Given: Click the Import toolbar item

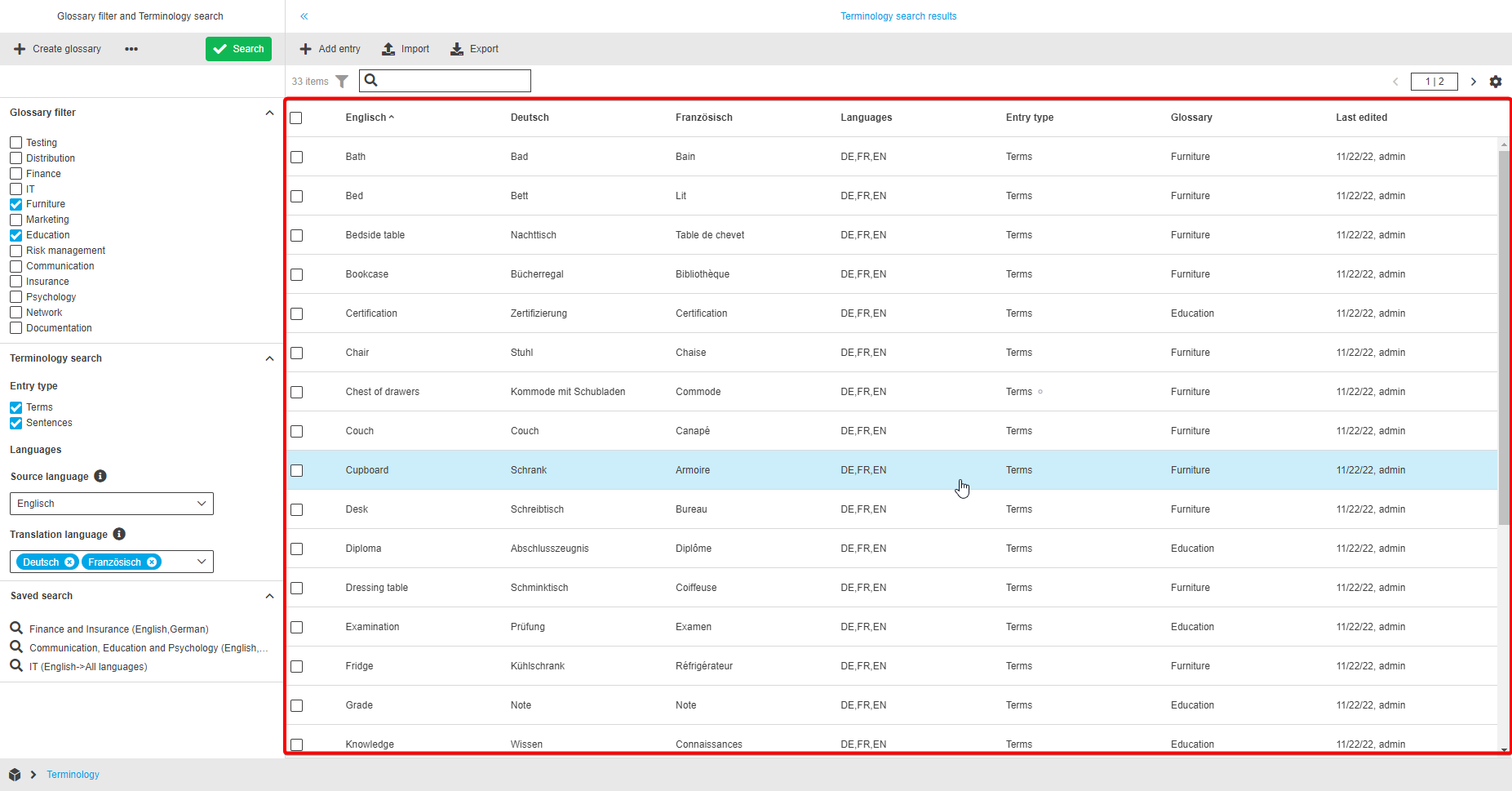Looking at the screenshot, I should [x=406, y=49].
